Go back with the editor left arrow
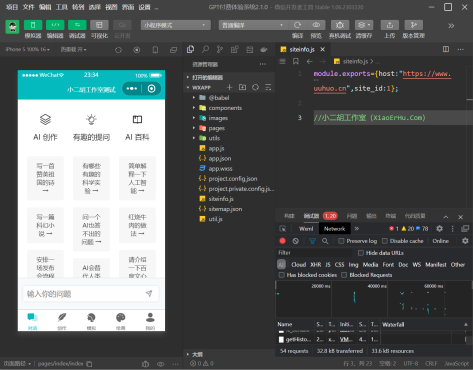This screenshot has width=473, height=370. pyautogui.click(x=310, y=61)
